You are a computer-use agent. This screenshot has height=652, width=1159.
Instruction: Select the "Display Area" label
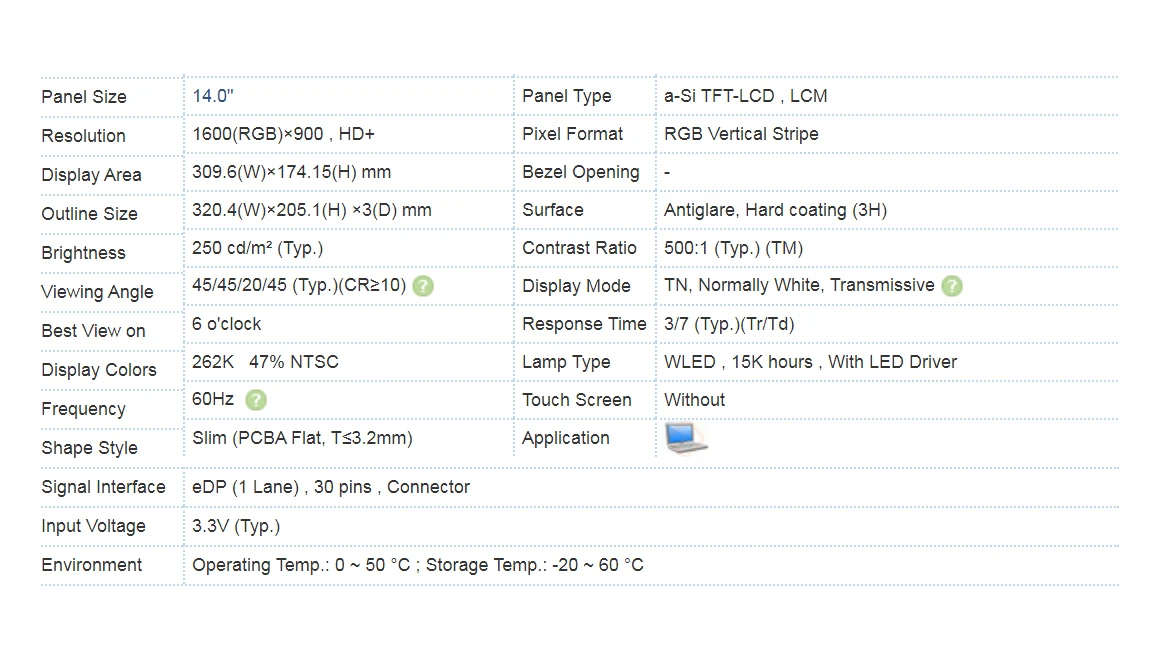click(x=92, y=175)
